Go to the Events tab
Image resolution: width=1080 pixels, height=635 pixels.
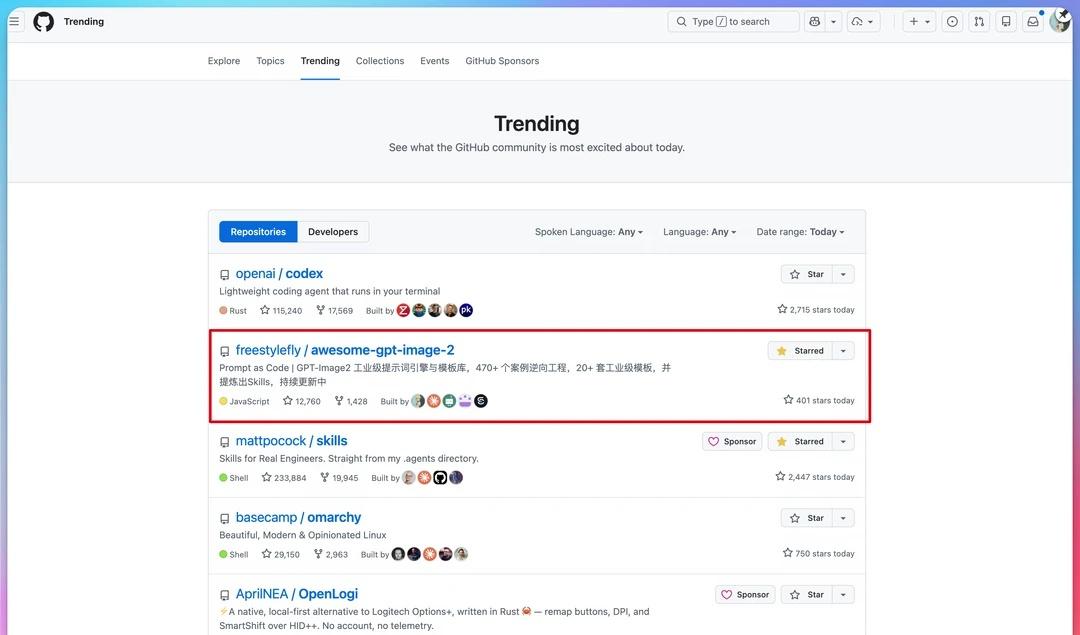coord(435,61)
